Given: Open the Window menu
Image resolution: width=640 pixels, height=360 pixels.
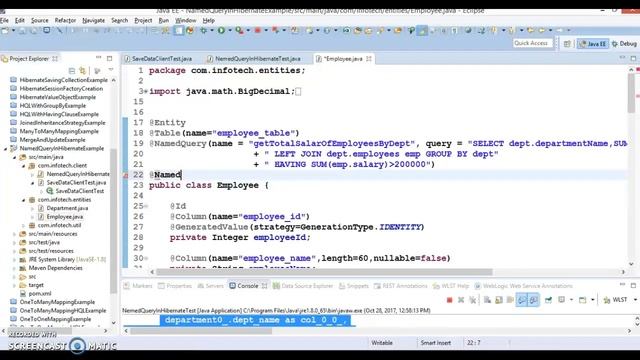Looking at the screenshot, I should coord(185,20).
